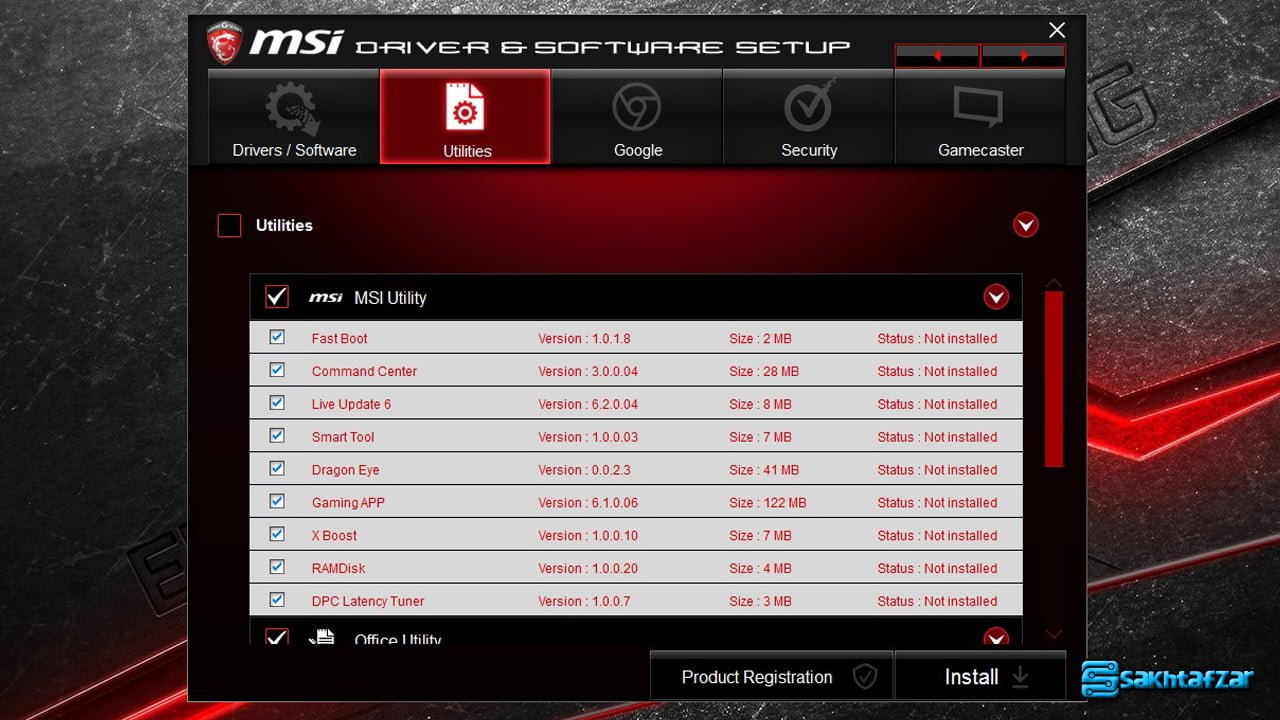Click the shield icon beside Product Registration
Screen dimensions: 1280x720
(x=864, y=677)
